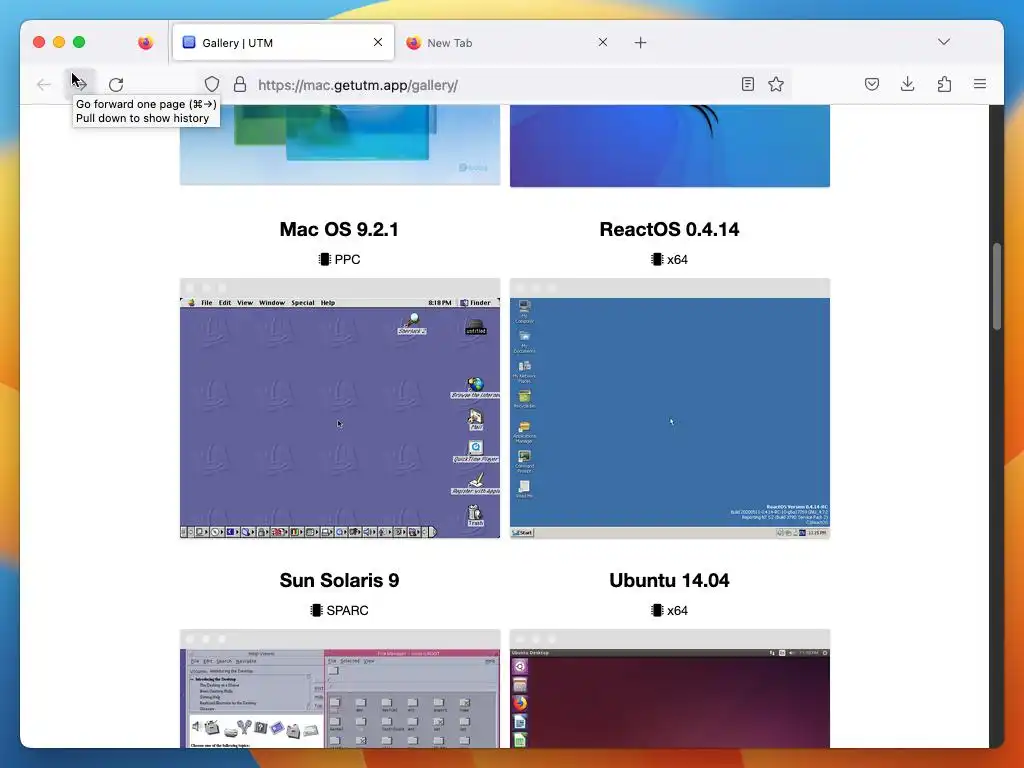Click the chip icon under ReactOS 0.4.14
The height and width of the screenshot is (768, 1024).
coord(657,259)
